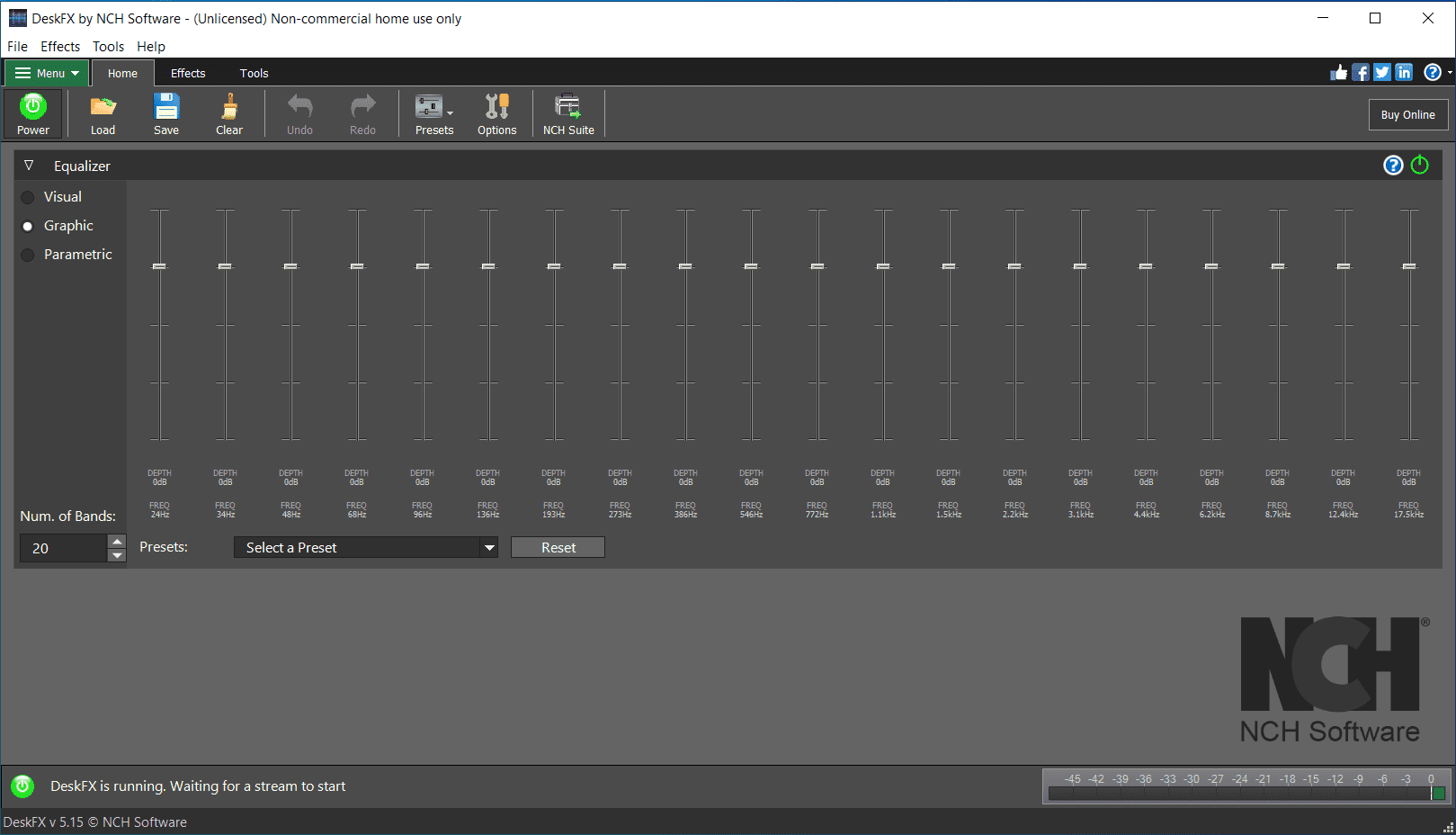This screenshot has height=835, width=1456.
Task: Click the 2.2kHz band slider handle
Action: (x=1014, y=266)
